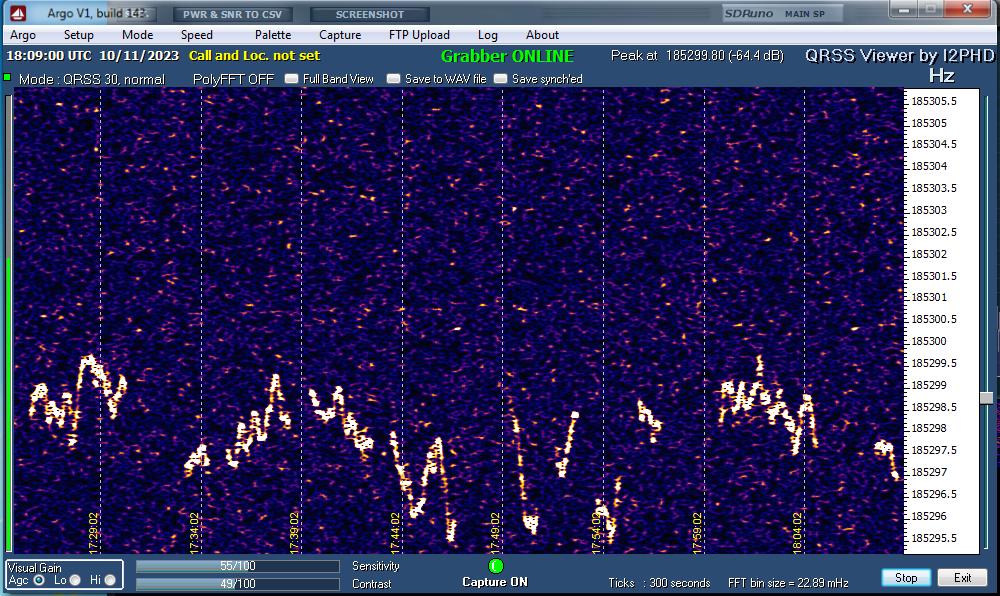This screenshot has height=596, width=1000.
Task: Click the green level meter bar at left edge
Action: point(8,404)
